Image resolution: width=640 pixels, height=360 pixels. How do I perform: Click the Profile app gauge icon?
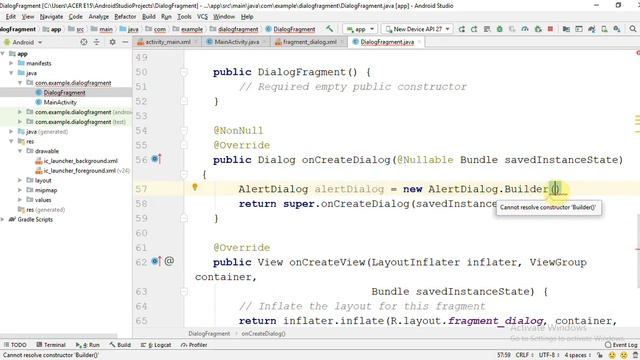point(525,29)
